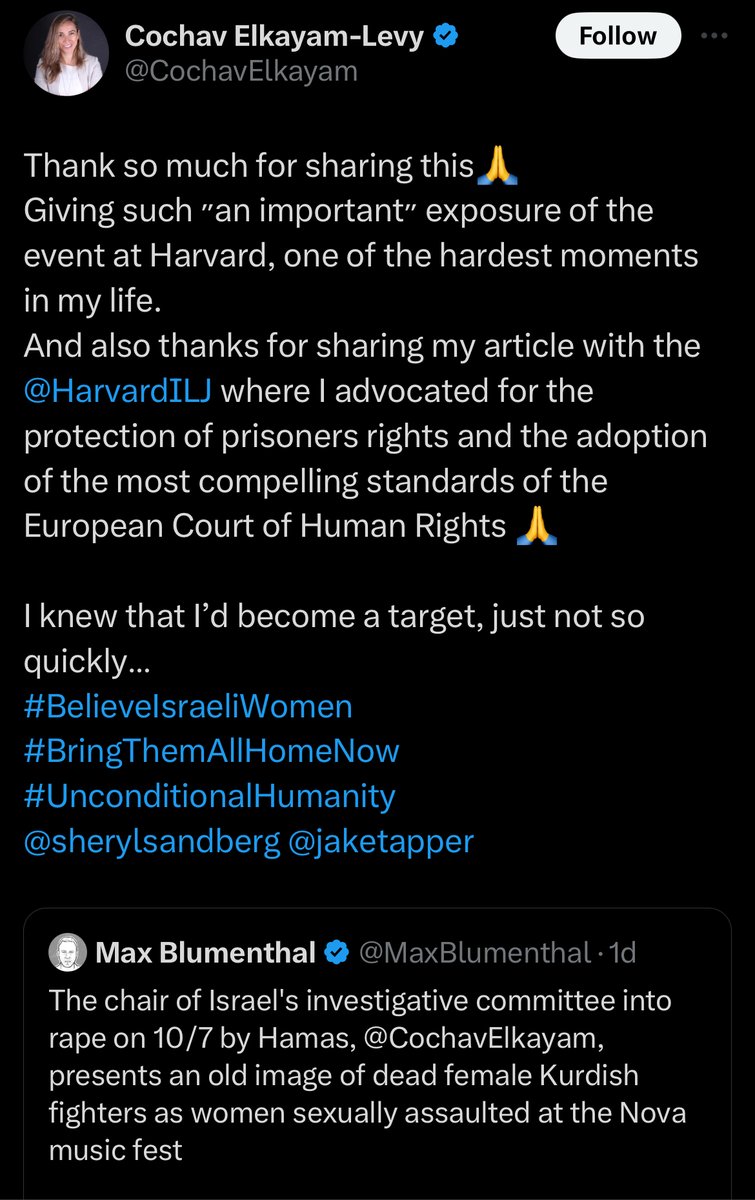Open the @CochavElkayam handle under the name
Image resolution: width=755 pixels, height=1200 pixels.
pos(240,72)
